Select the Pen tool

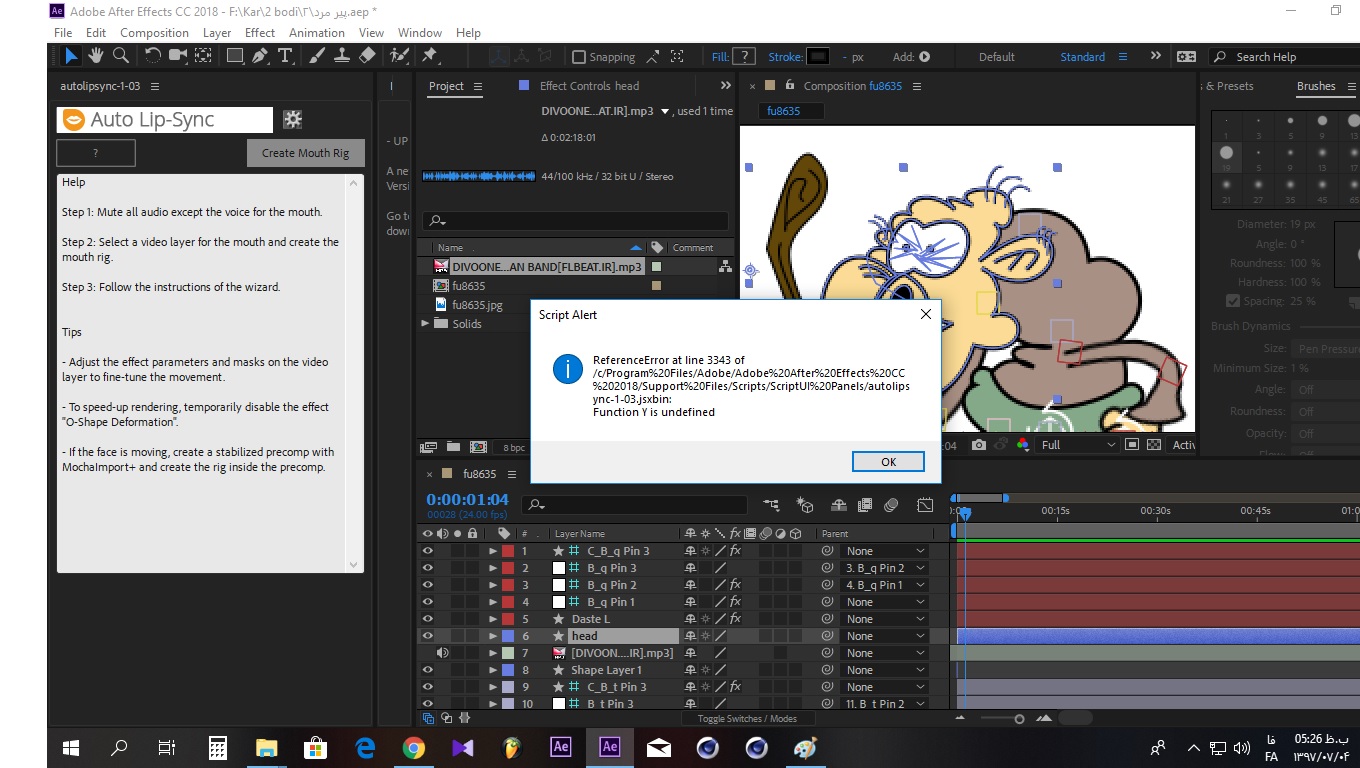260,56
